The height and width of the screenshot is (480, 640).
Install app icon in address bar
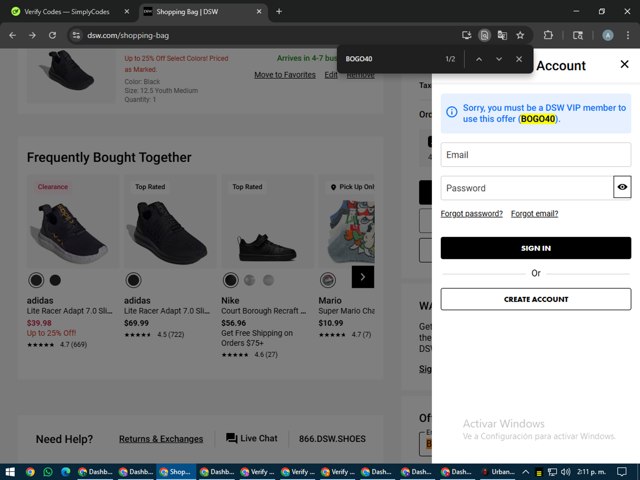point(466,36)
